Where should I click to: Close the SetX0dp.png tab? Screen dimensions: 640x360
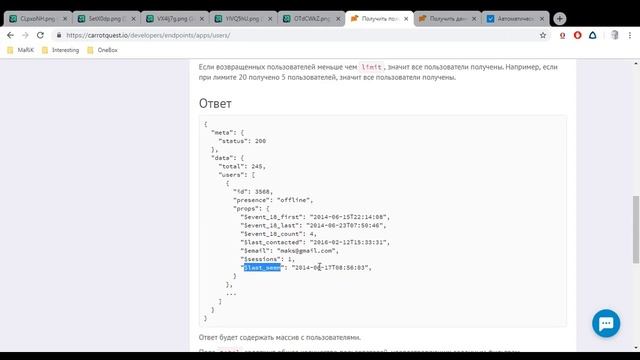pyautogui.click(x=133, y=19)
